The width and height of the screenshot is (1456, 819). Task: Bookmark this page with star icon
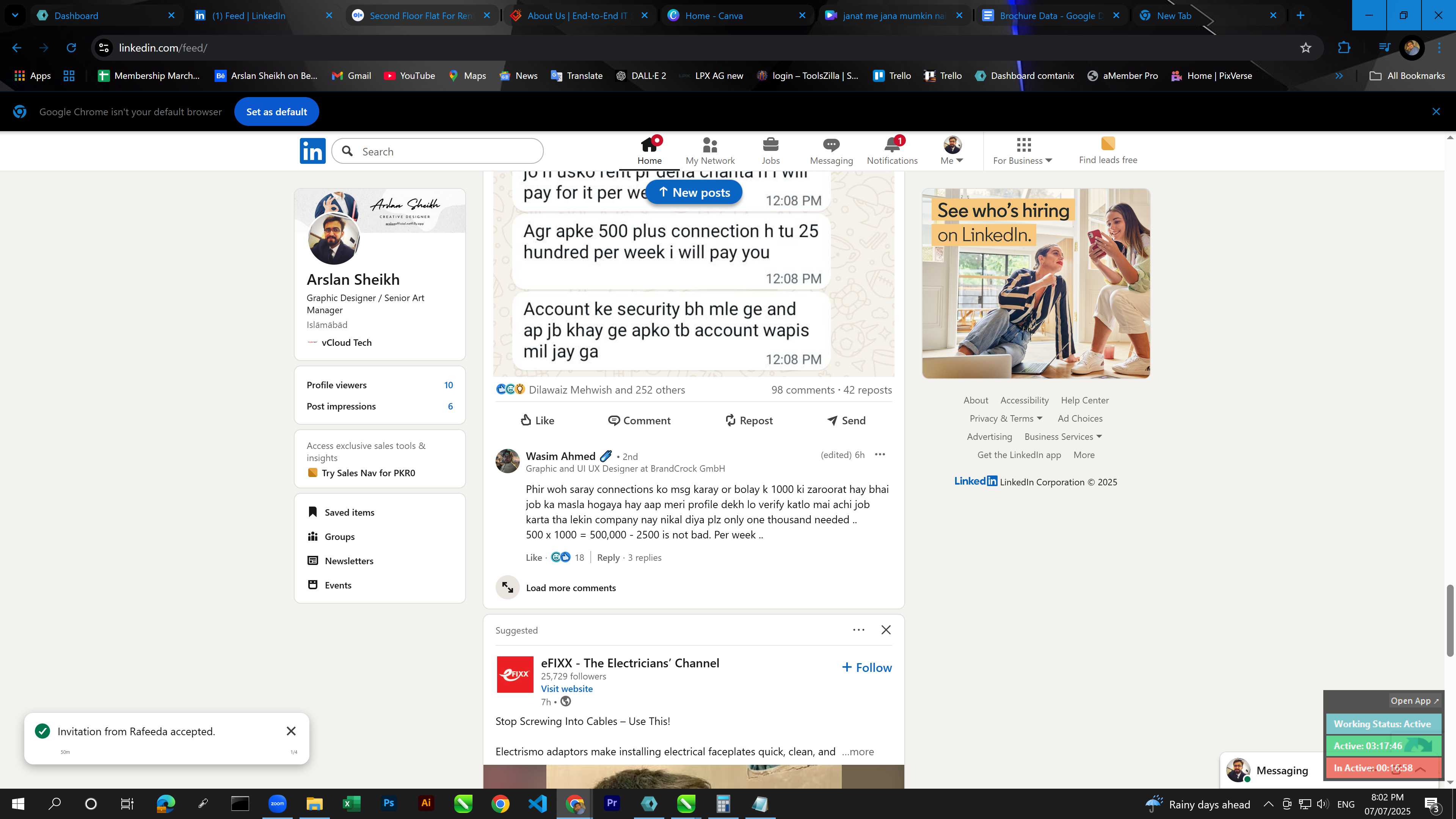pyautogui.click(x=1305, y=48)
